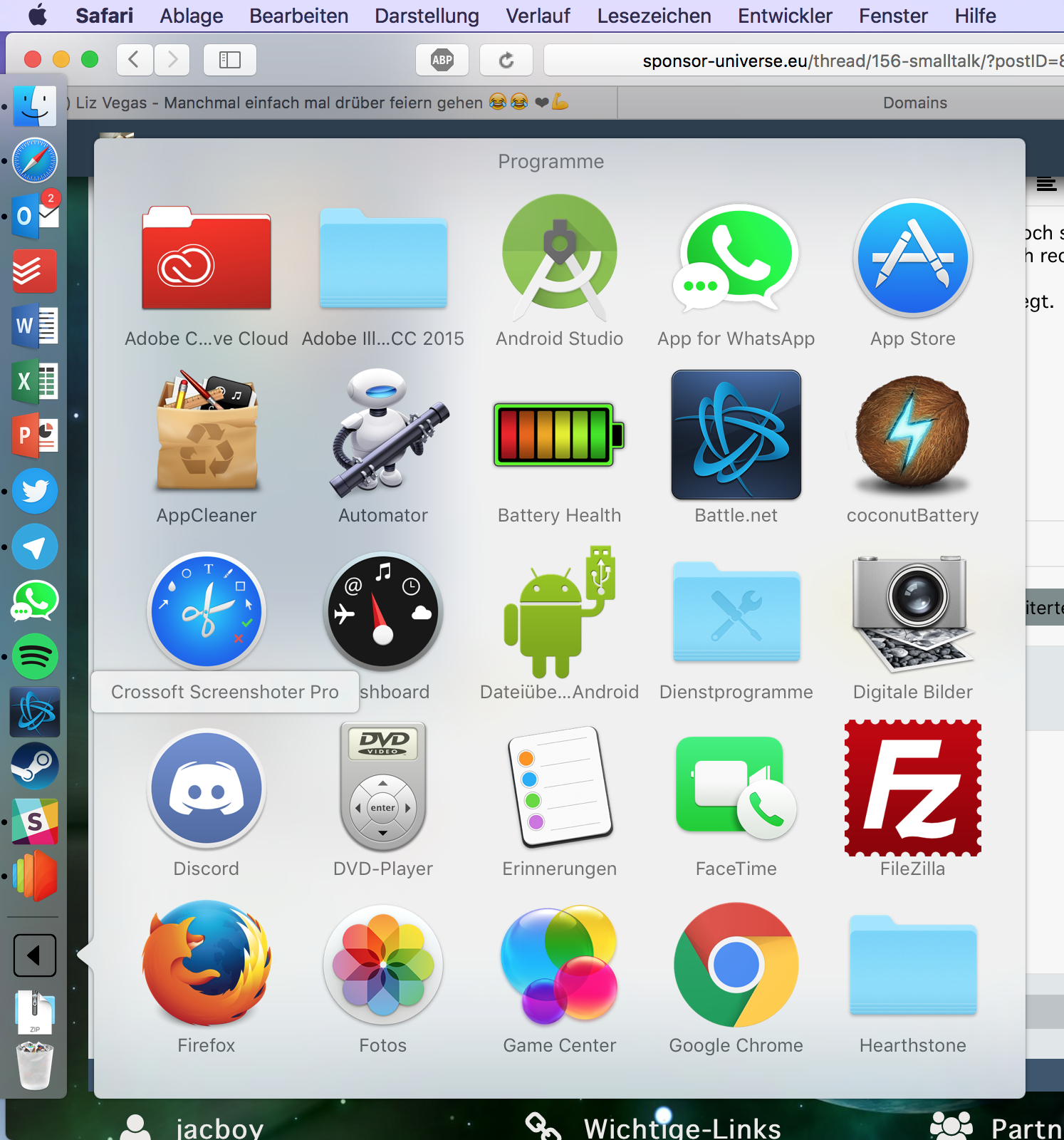This screenshot has height=1140, width=1064.
Task: Toggle the Safari sidebar button
Action: pyautogui.click(x=229, y=60)
